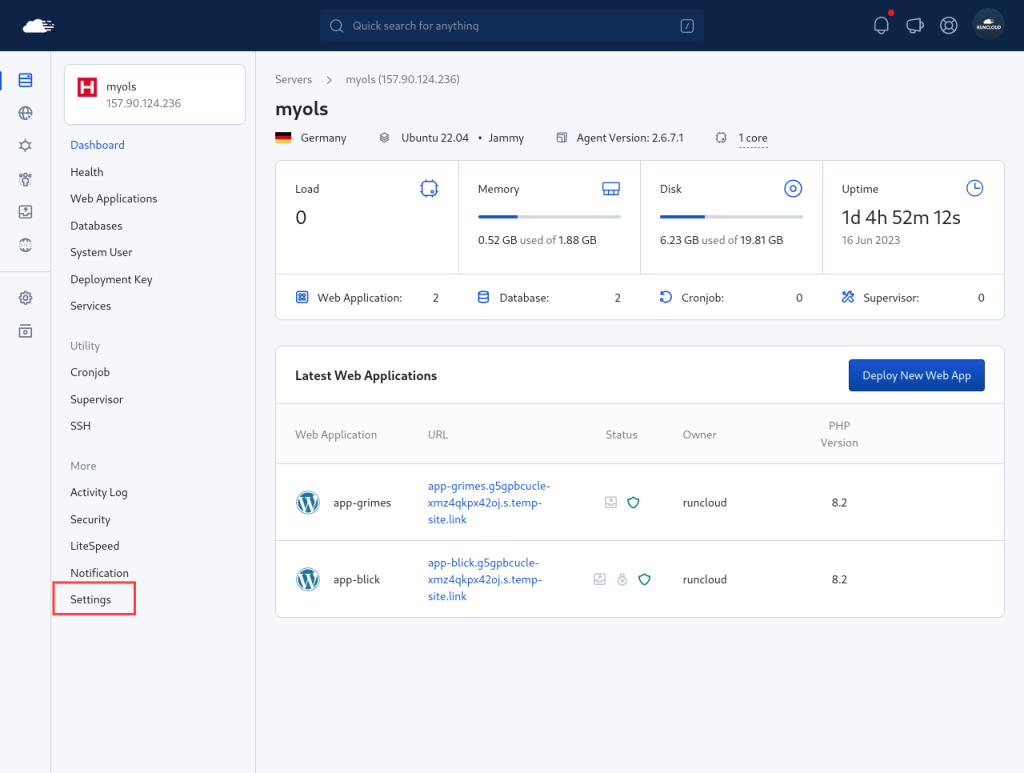Open the archive box icon in the left rail
The width and height of the screenshot is (1024, 773).
[x=25, y=331]
